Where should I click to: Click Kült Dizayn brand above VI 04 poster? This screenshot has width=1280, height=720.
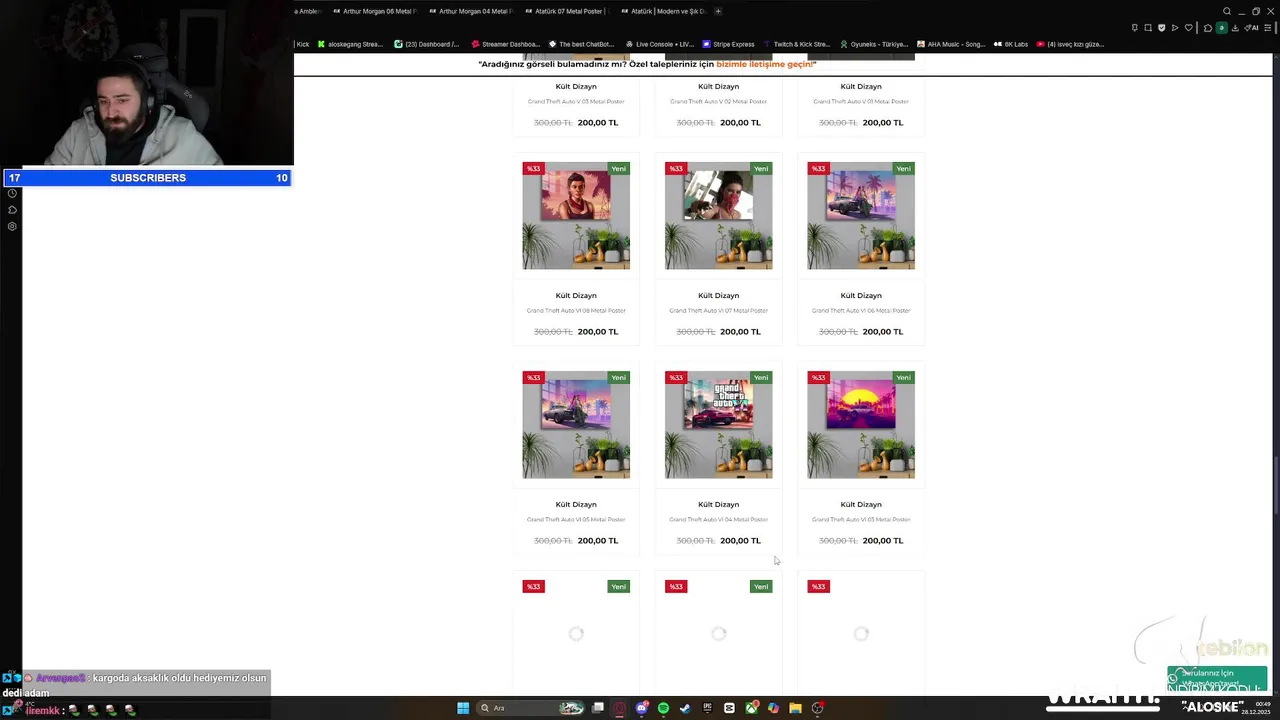[x=718, y=505]
